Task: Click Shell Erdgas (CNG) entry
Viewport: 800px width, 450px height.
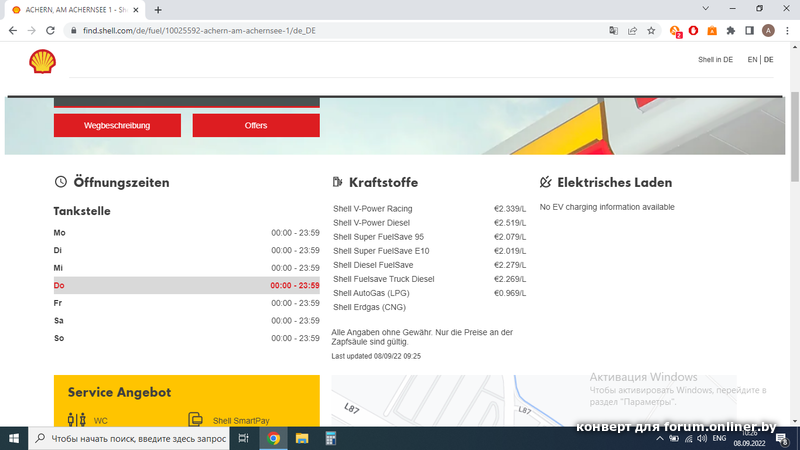Action: click(369, 307)
